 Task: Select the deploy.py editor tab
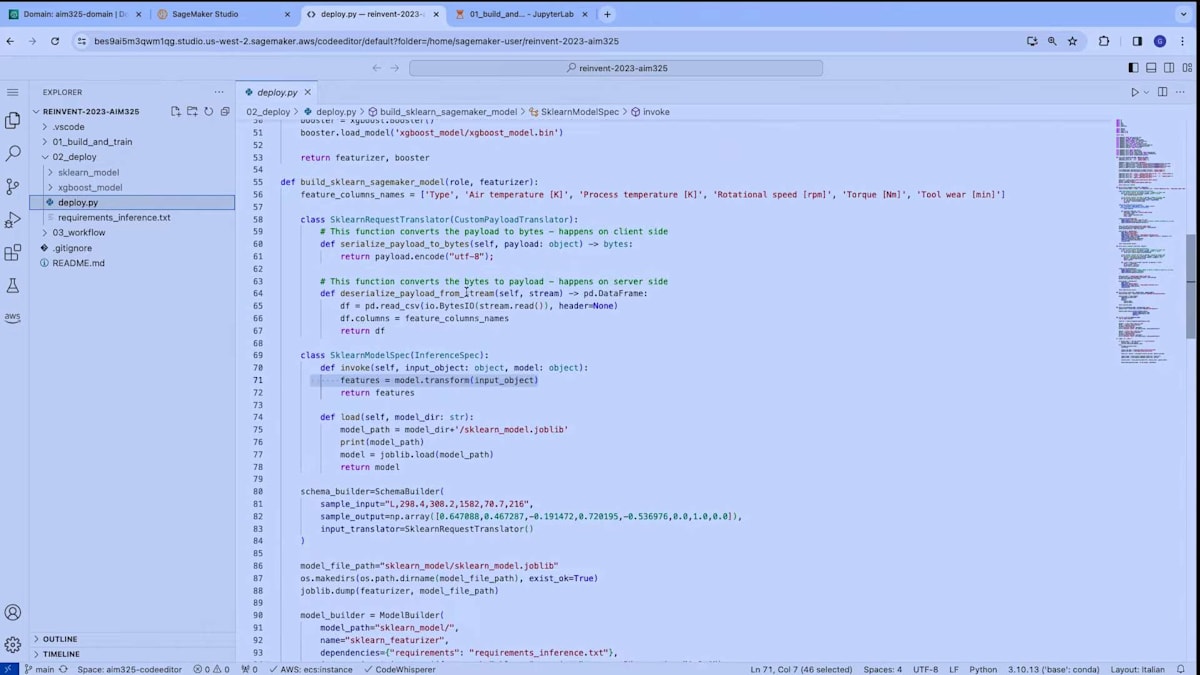point(277,92)
